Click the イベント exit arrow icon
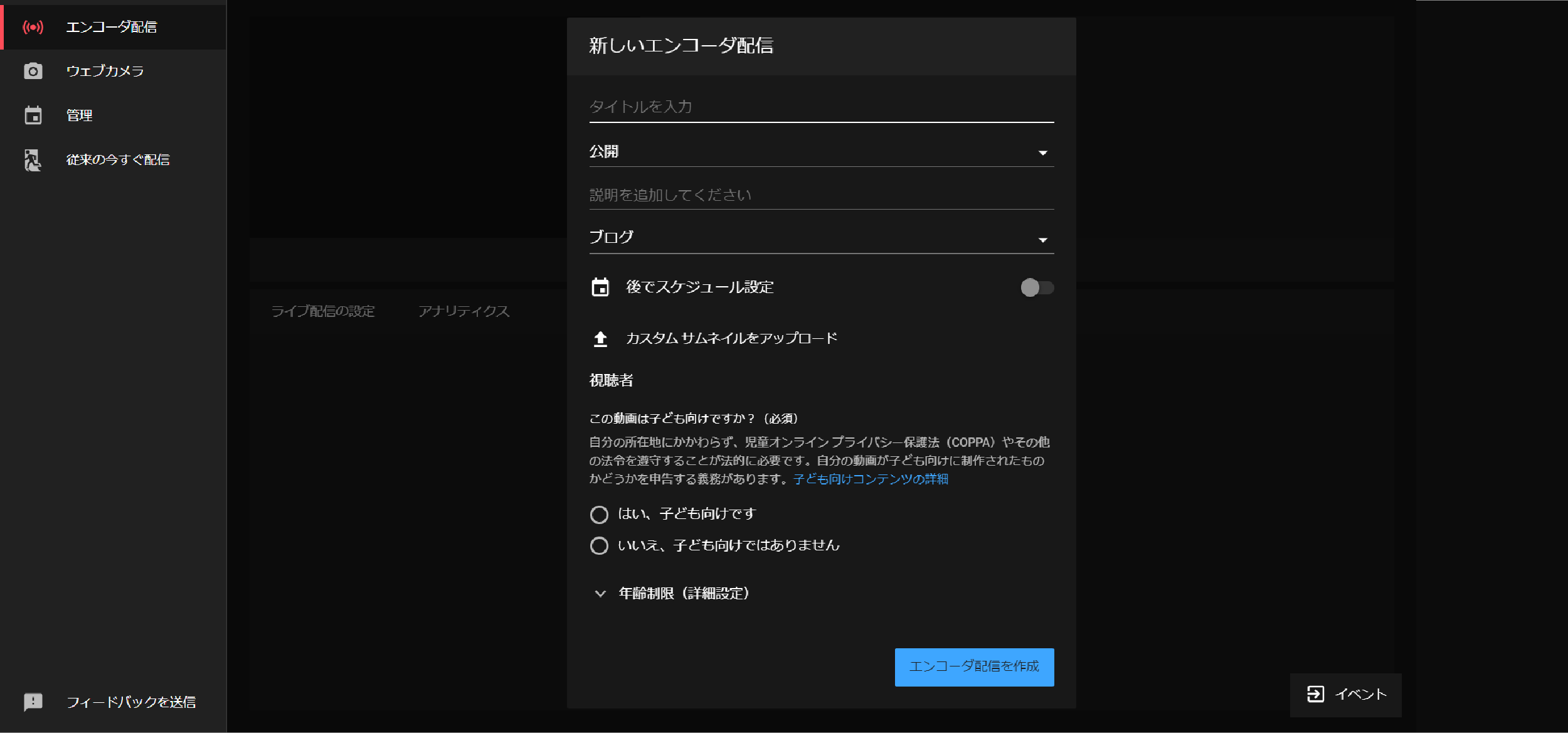 pyautogui.click(x=1315, y=694)
